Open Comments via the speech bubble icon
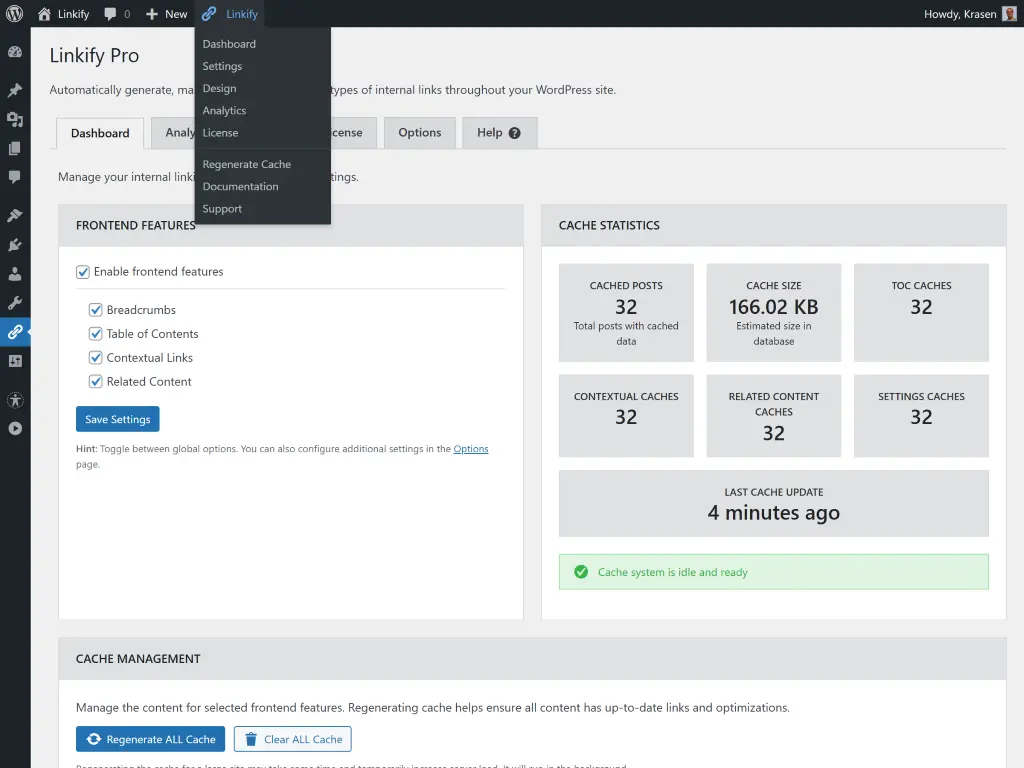 (14, 178)
